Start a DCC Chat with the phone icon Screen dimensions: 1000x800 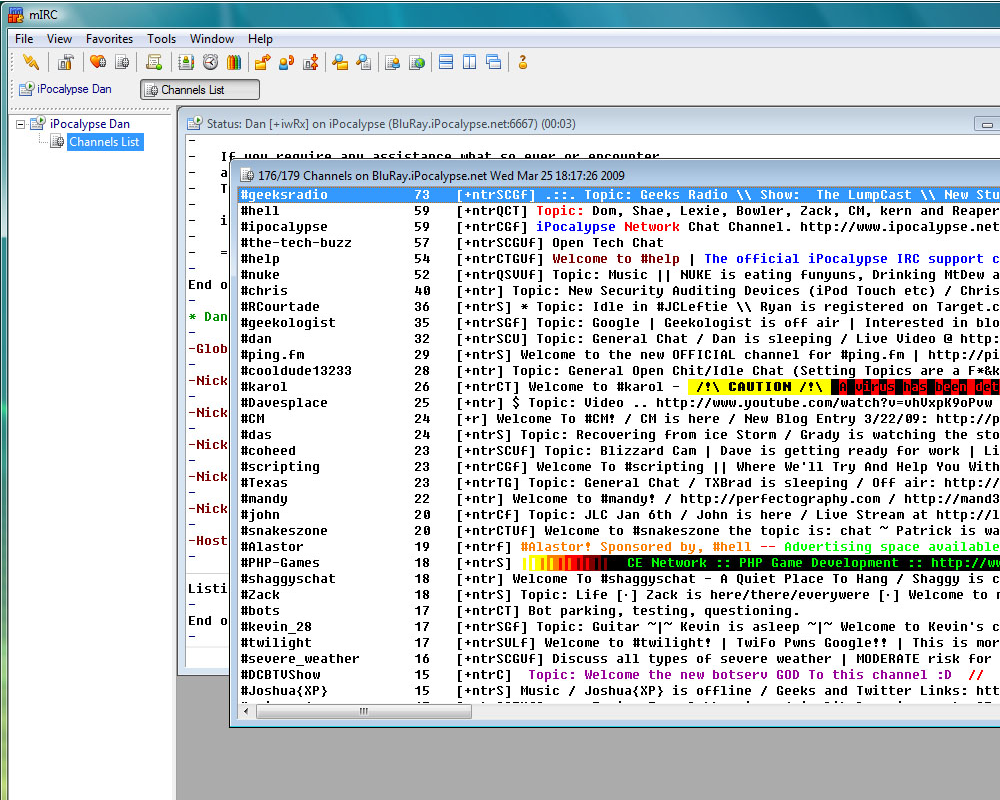tap(286, 62)
